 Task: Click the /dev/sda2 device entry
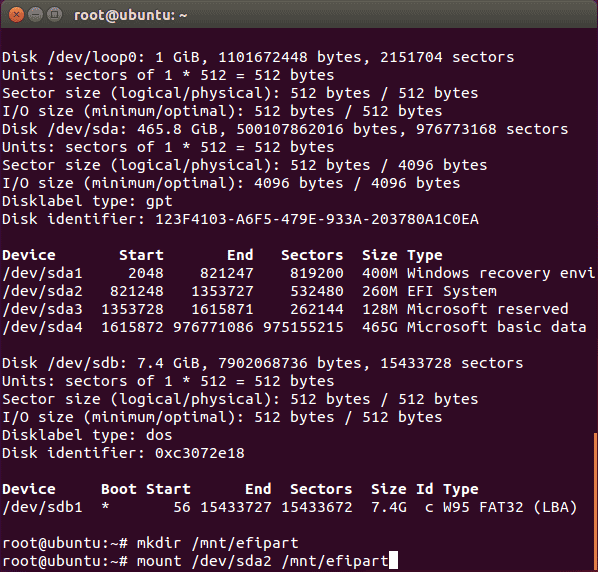click(42, 291)
